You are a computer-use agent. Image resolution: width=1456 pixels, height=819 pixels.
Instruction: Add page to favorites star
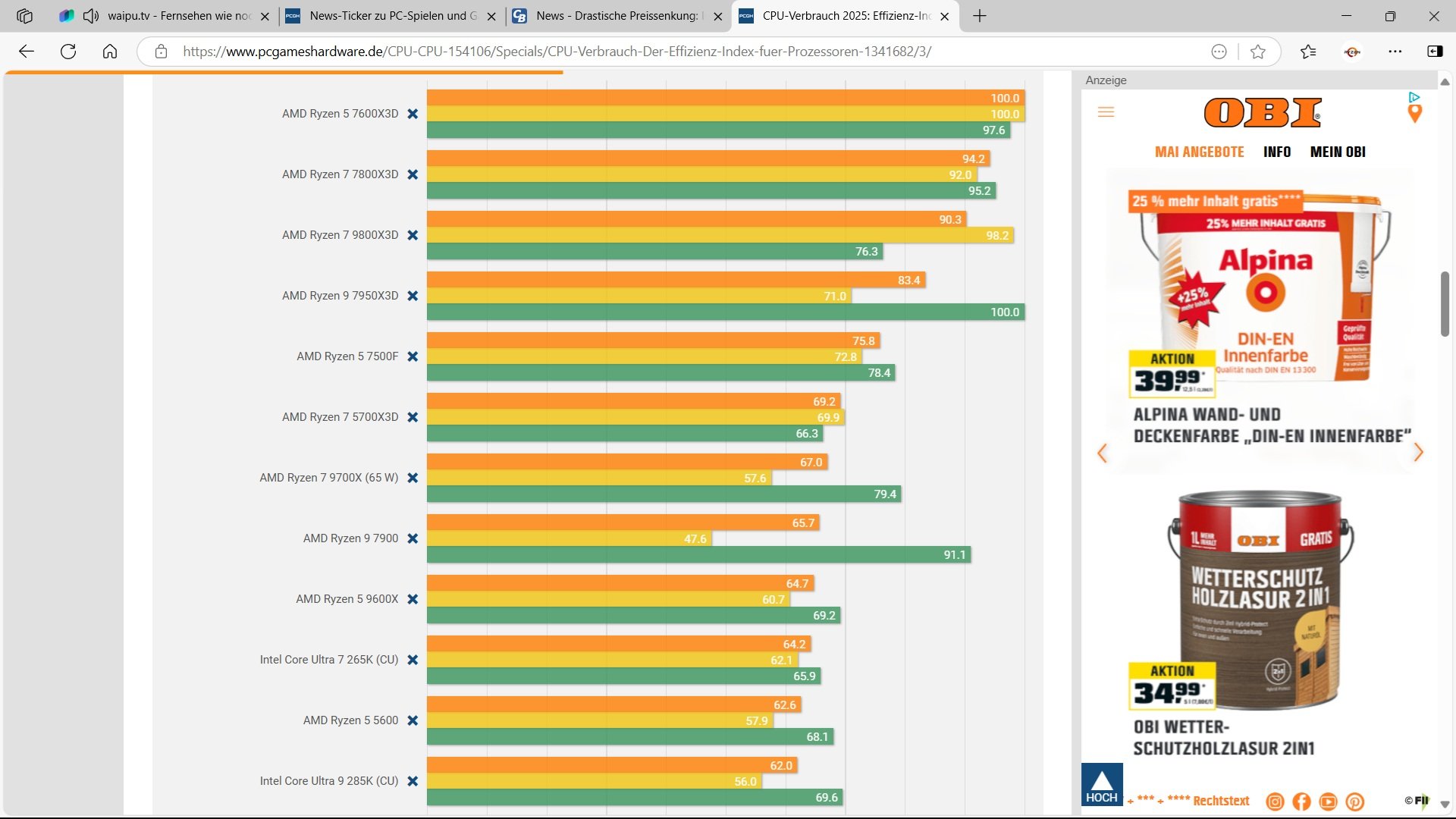[1258, 52]
